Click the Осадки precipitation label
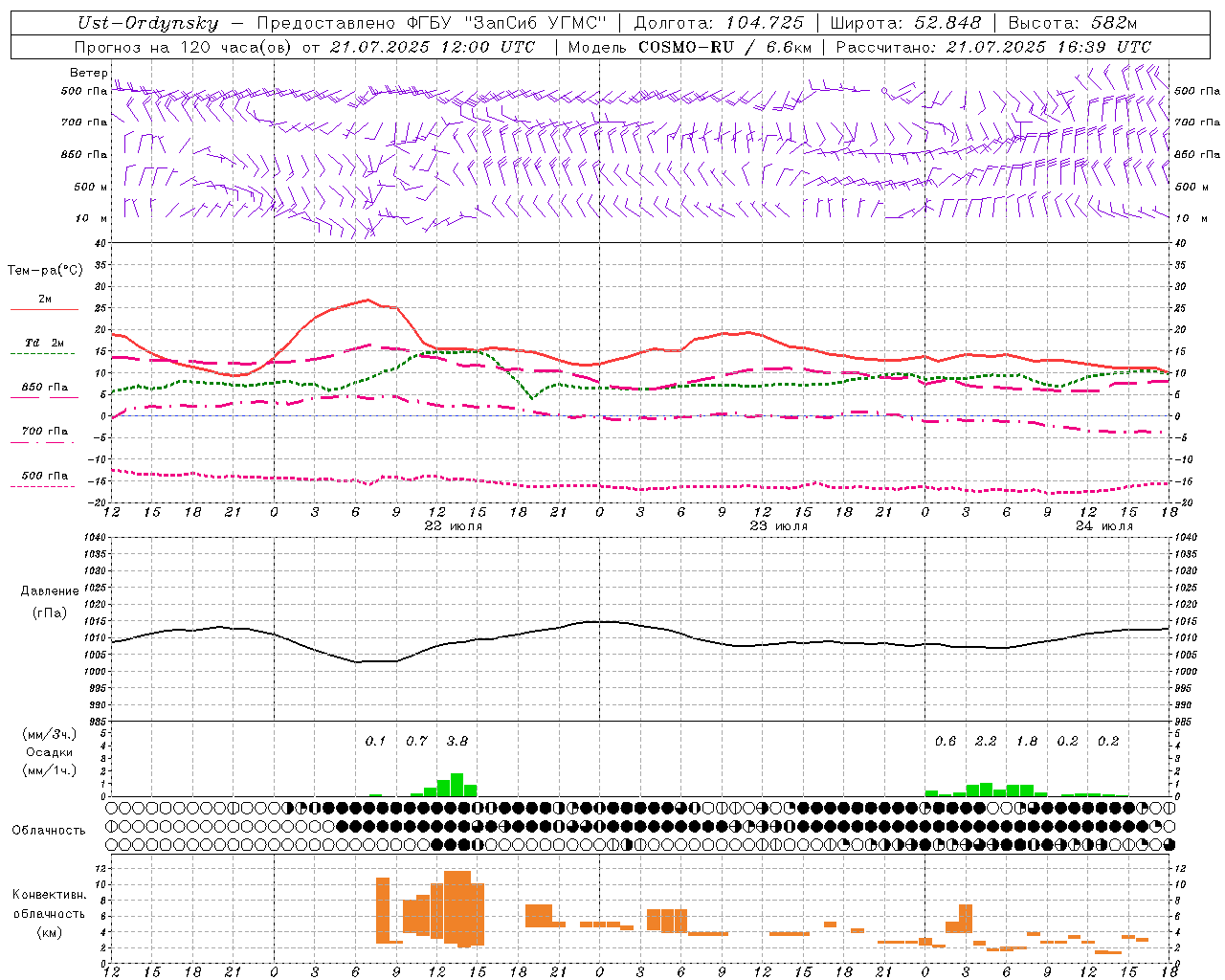This screenshot has width=1225, height=980. (x=49, y=752)
